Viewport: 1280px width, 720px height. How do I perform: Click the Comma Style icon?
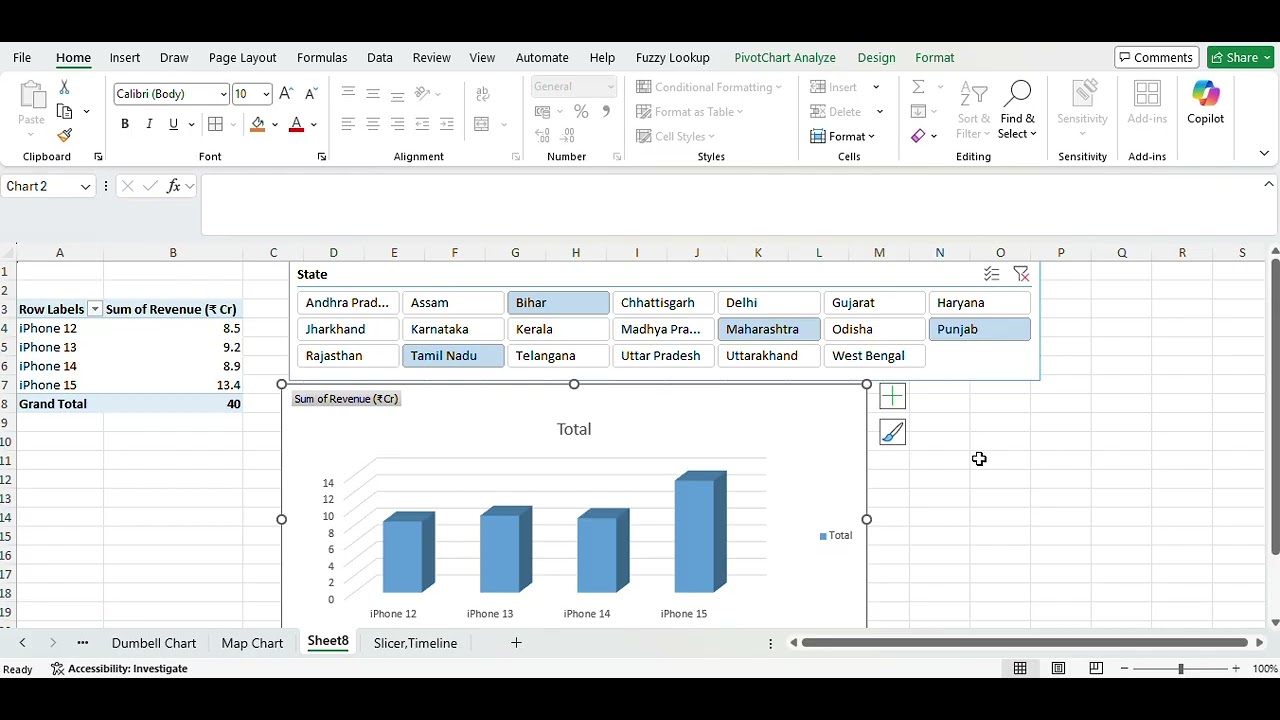[606, 112]
